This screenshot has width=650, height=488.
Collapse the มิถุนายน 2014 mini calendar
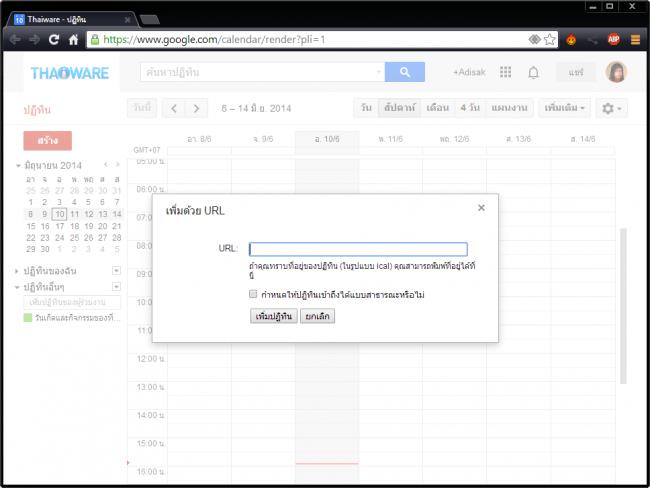point(18,166)
